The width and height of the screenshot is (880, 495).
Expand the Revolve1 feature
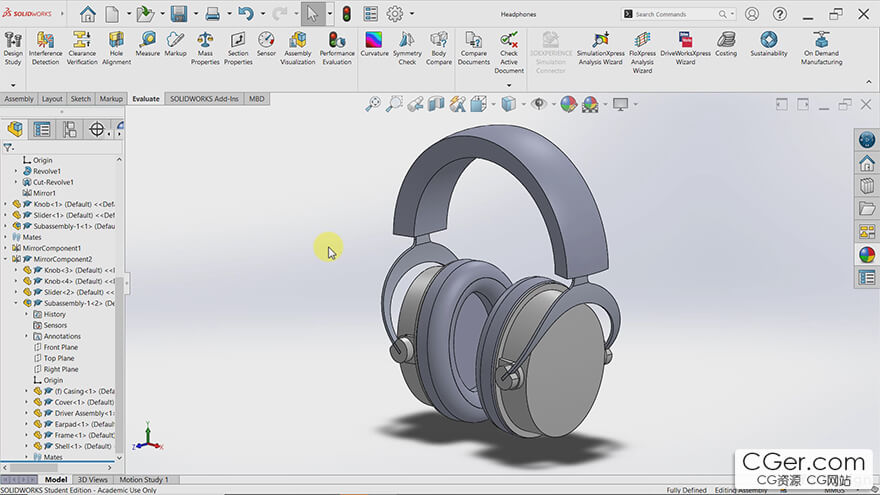(x=16, y=171)
